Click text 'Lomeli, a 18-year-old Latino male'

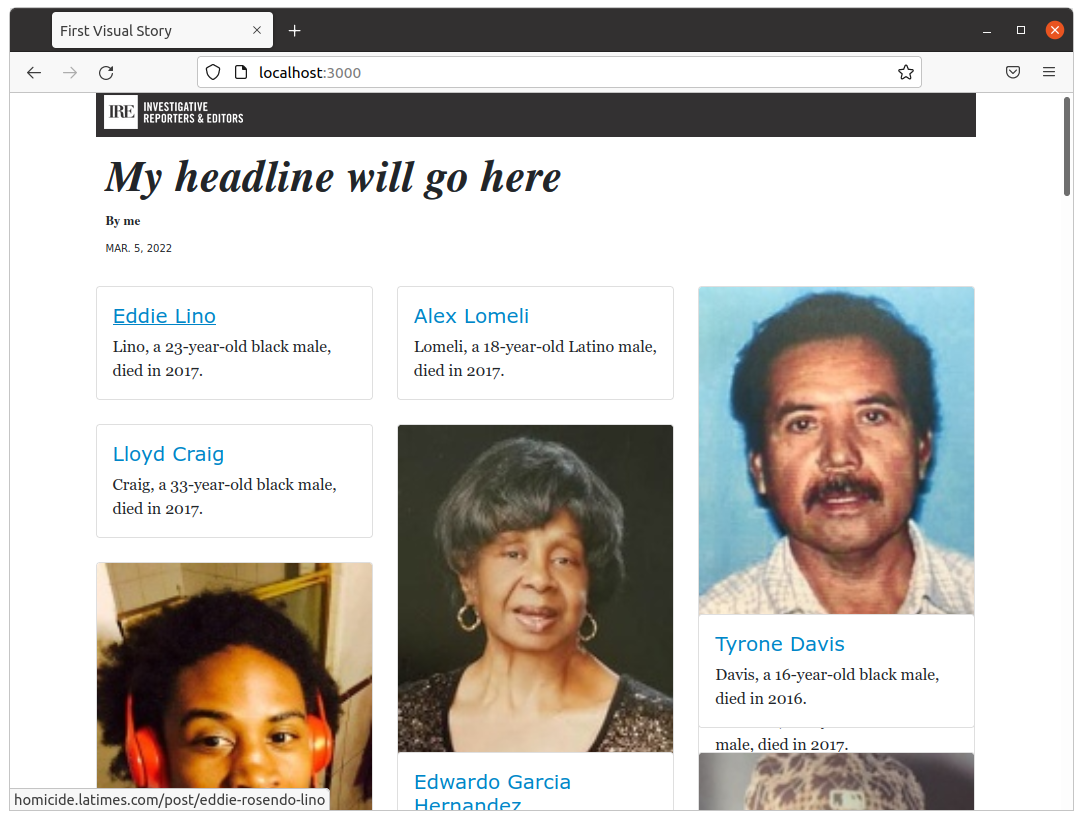[x=535, y=347]
